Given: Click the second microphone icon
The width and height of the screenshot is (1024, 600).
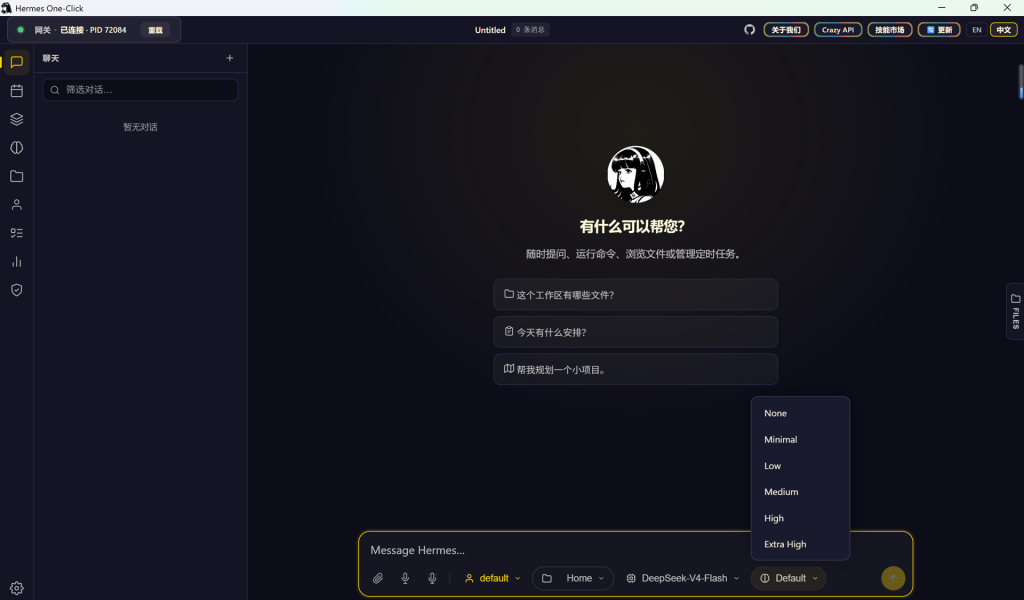Looking at the screenshot, I should (432, 578).
